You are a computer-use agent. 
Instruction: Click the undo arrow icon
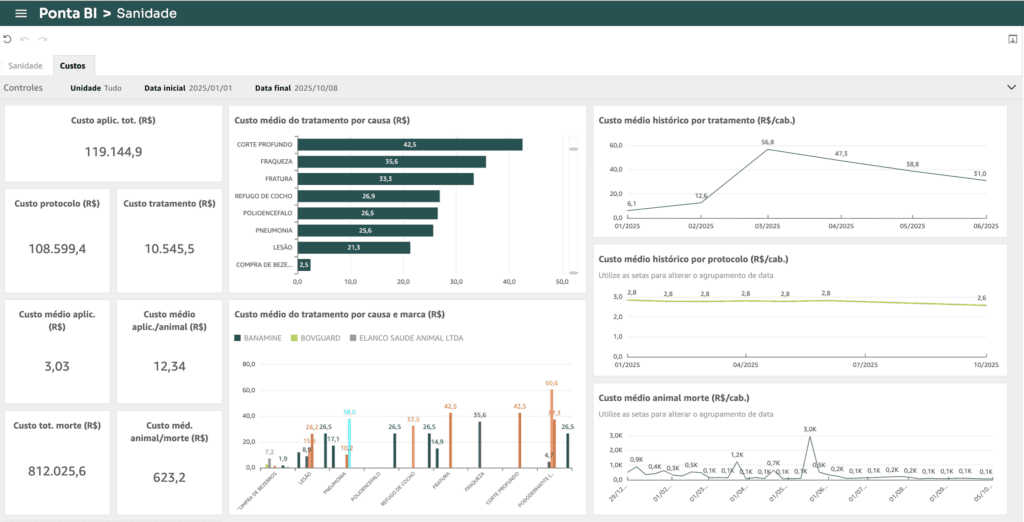pos(25,39)
